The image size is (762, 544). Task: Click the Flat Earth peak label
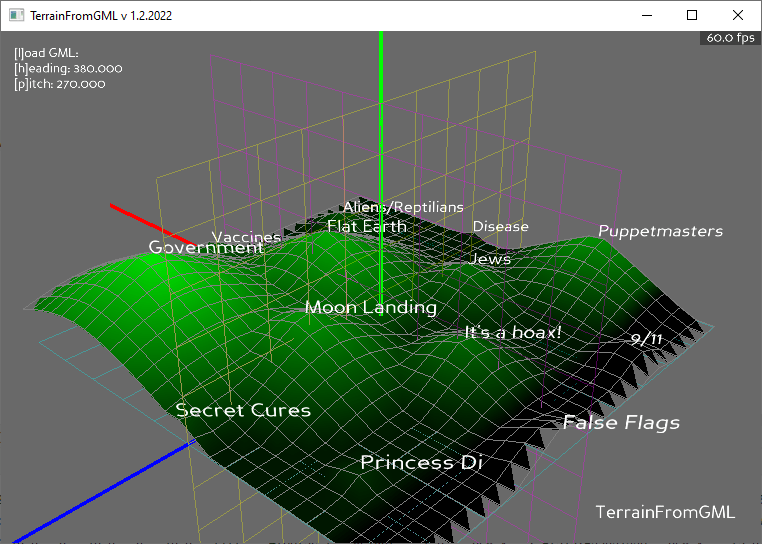(367, 226)
